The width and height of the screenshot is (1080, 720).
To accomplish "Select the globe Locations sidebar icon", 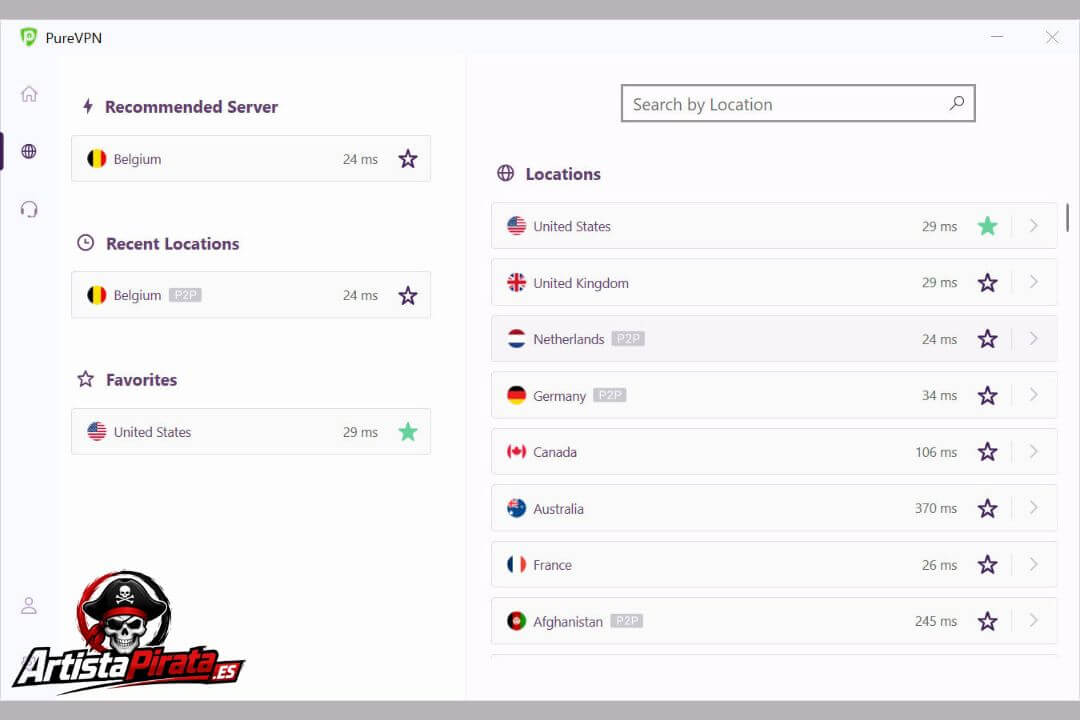I will click(x=29, y=151).
